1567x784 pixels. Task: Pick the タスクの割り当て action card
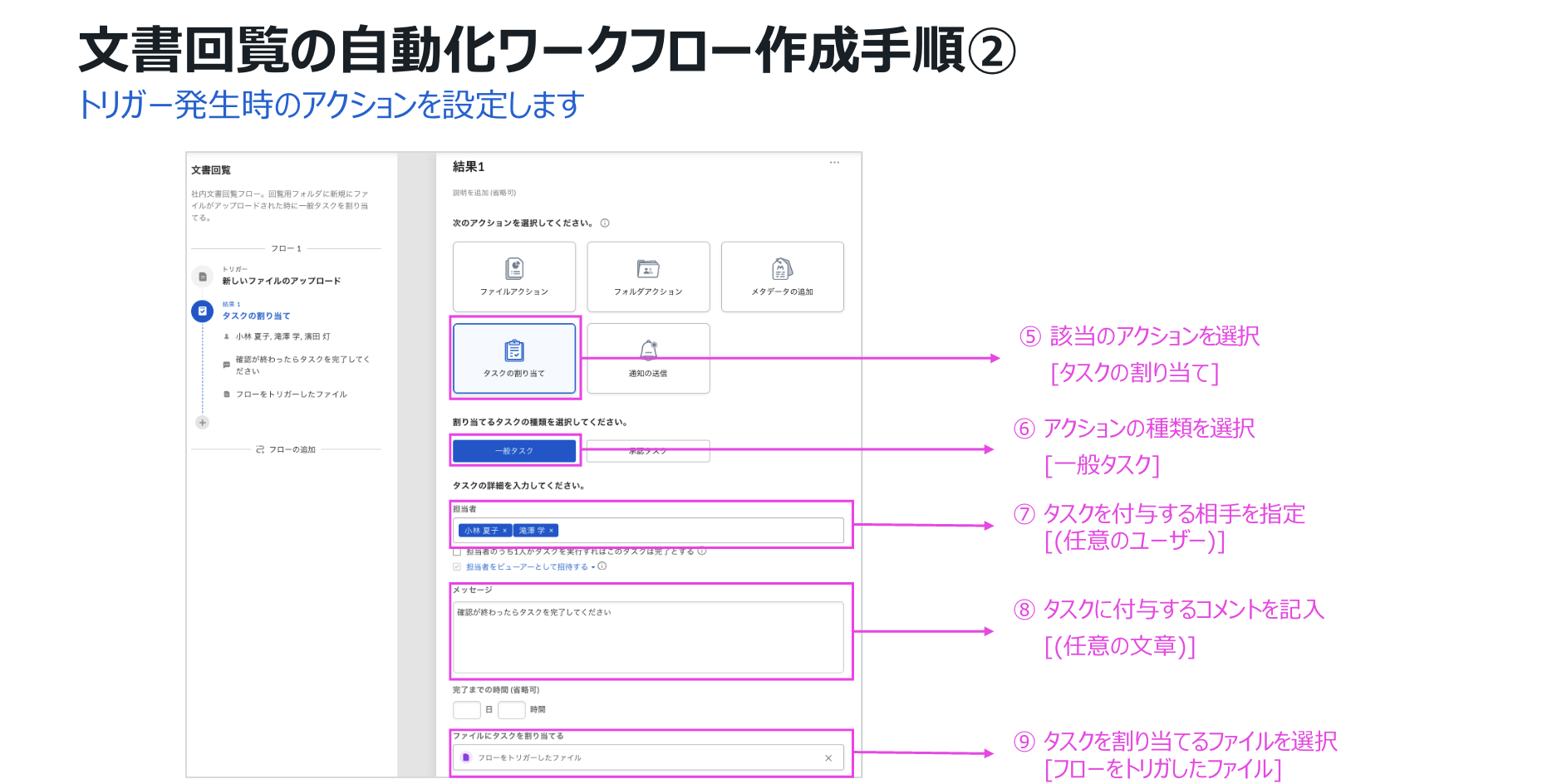click(513, 358)
